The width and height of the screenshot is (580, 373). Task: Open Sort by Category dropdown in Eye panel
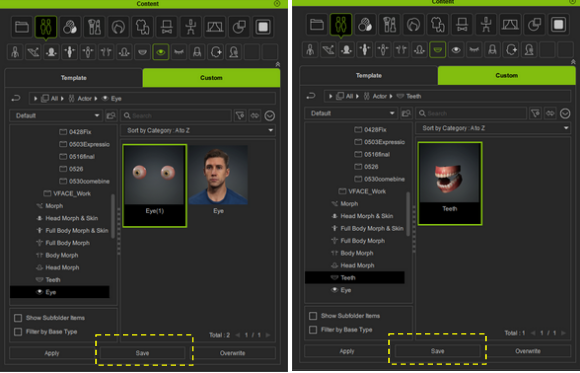pos(198,131)
